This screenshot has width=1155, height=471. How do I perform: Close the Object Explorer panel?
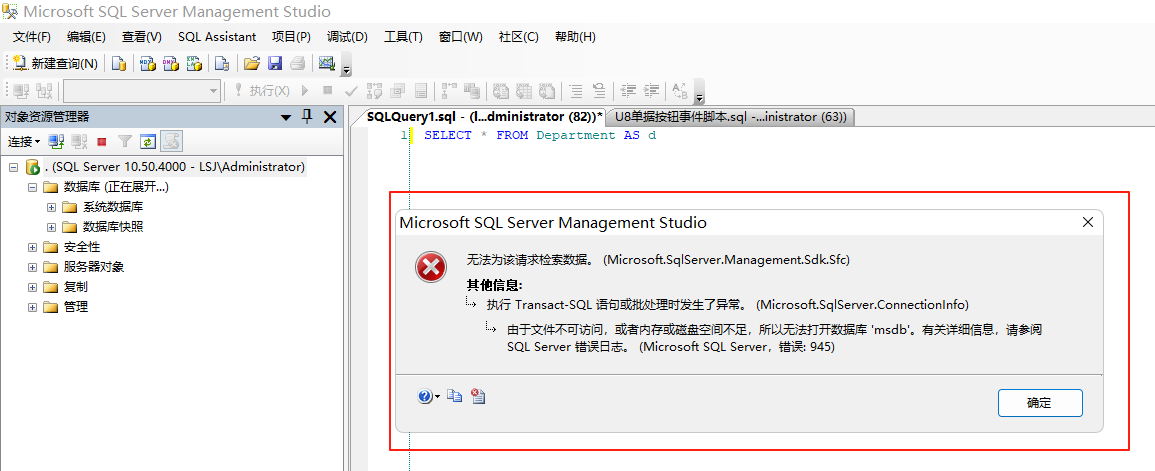(x=330, y=117)
